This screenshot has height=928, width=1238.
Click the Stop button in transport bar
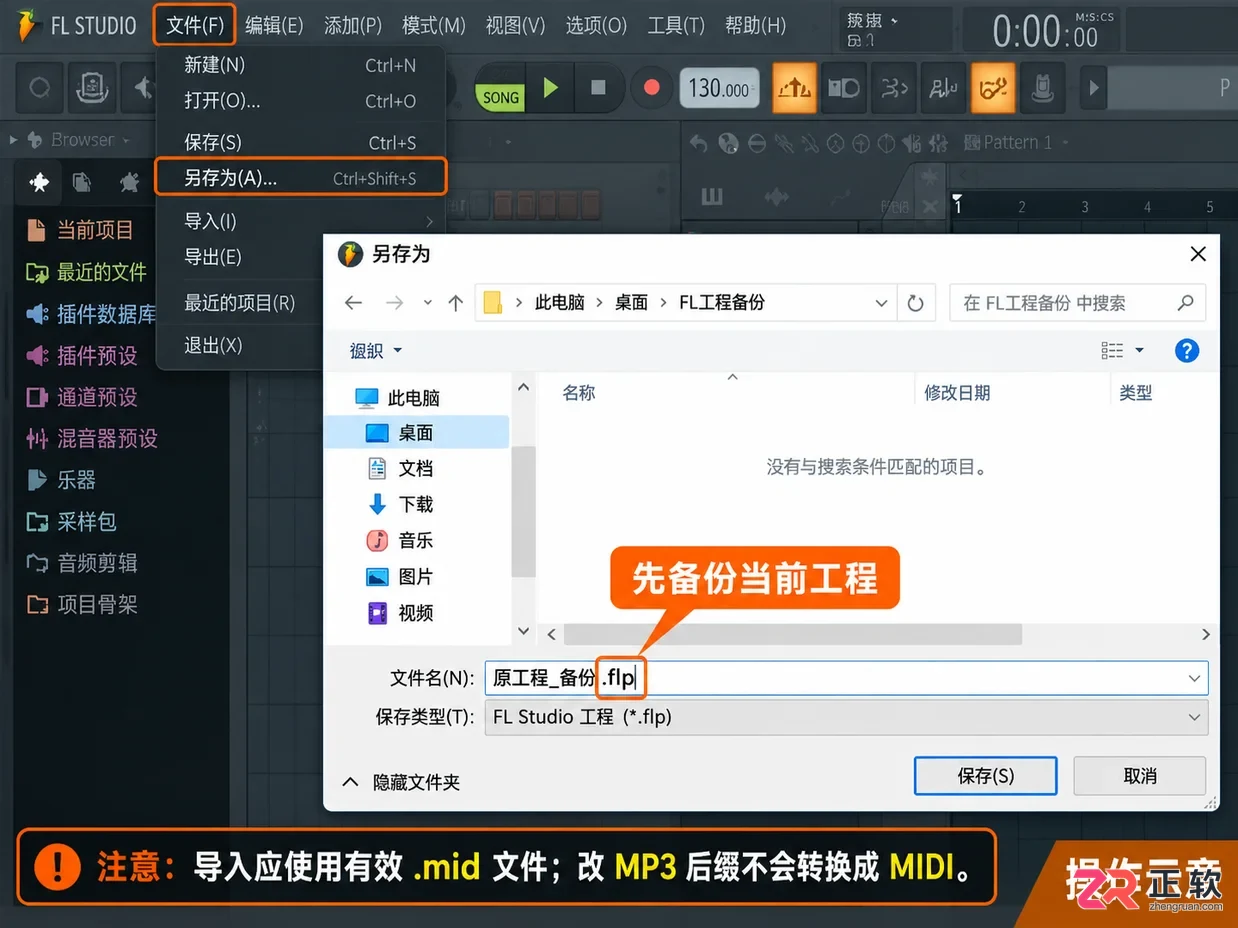598,88
